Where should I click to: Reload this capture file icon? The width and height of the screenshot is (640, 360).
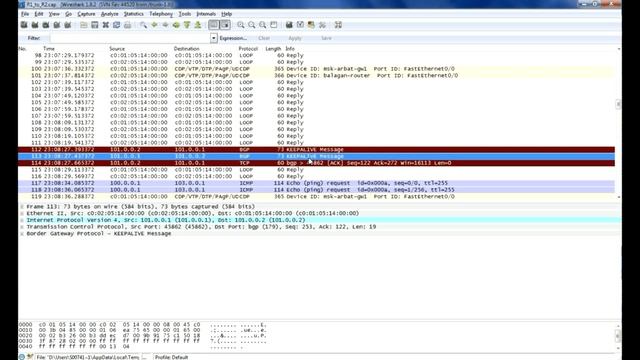[x=116, y=25]
